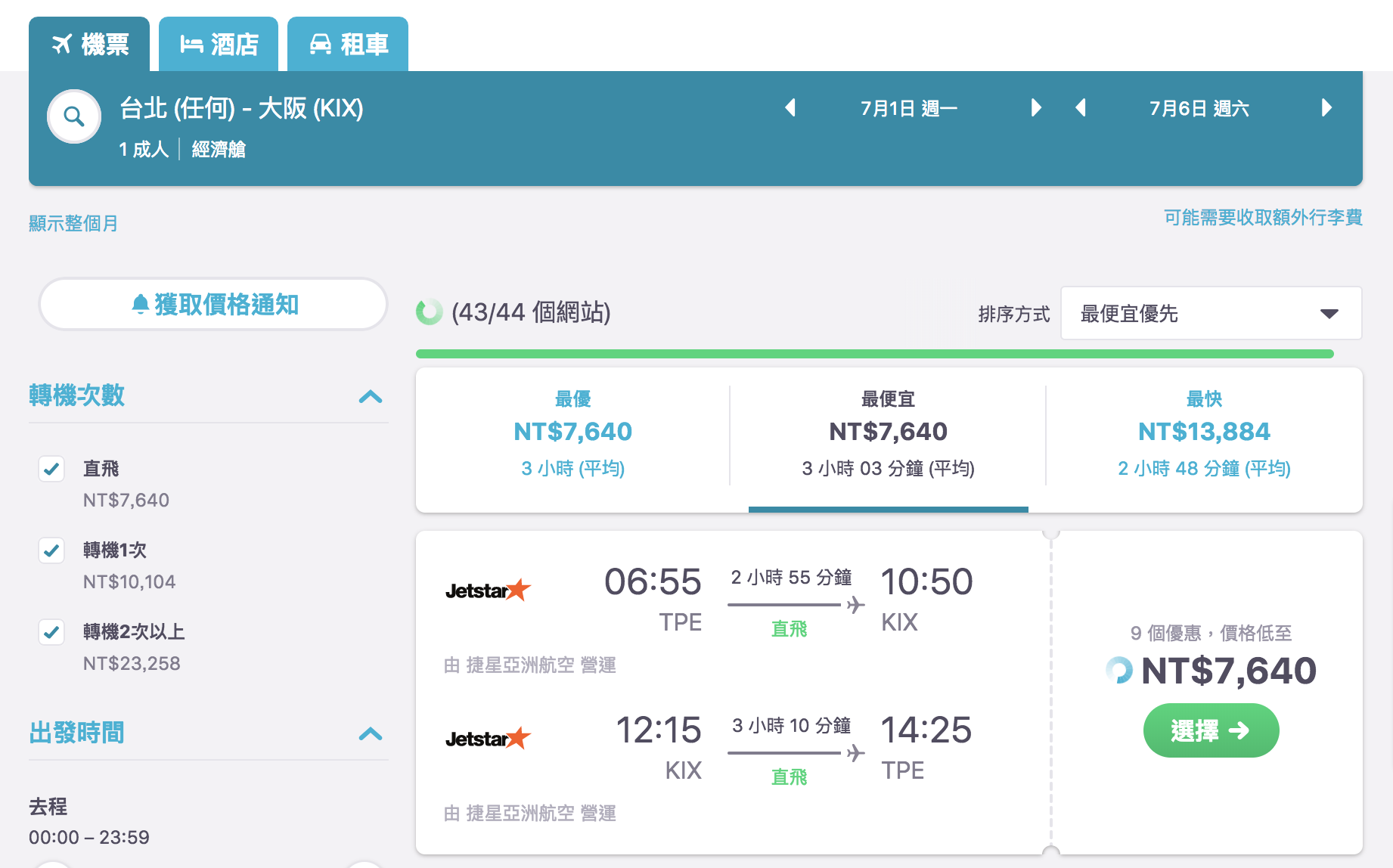This screenshot has width=1393, height=868.
Task: Click Jetstar logo on return 12:15 flight
Action: tap(488, 738)
